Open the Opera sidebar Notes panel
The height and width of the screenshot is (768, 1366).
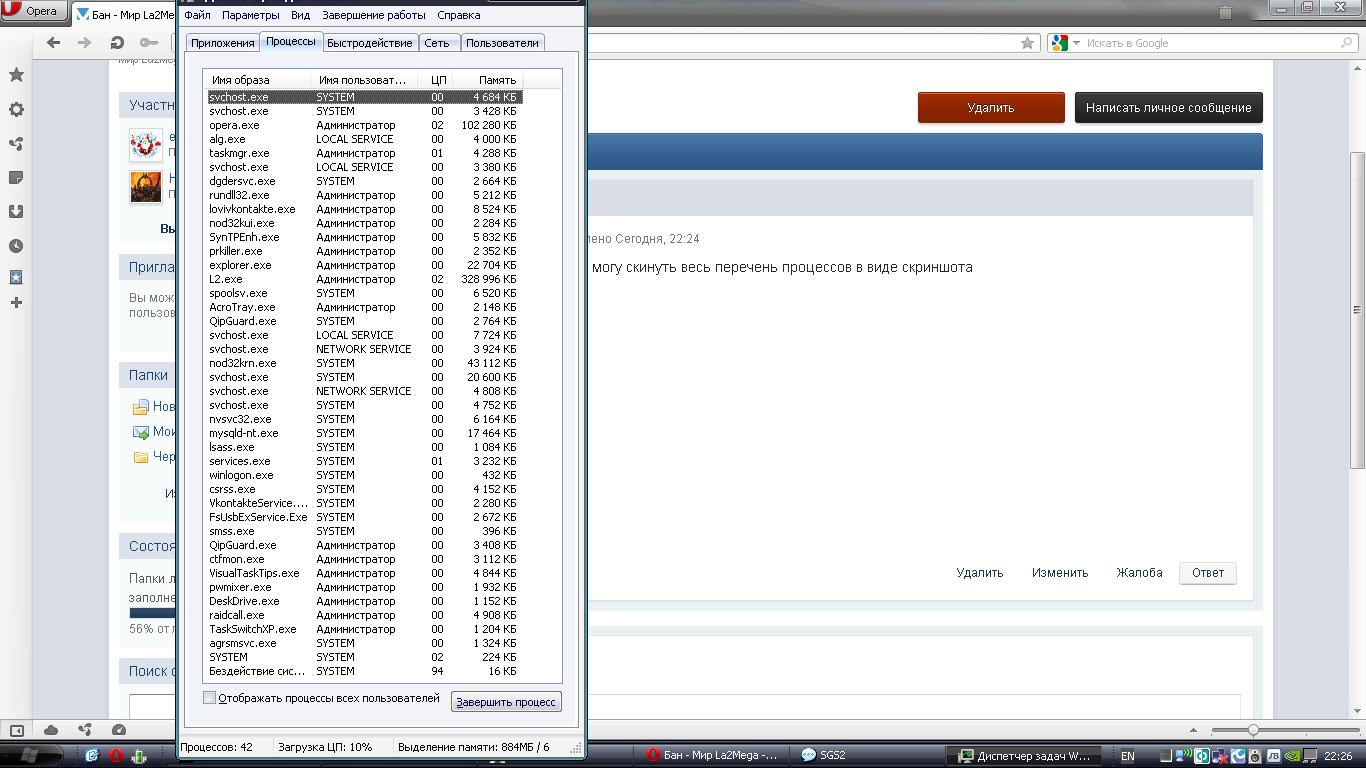point(16,178)
